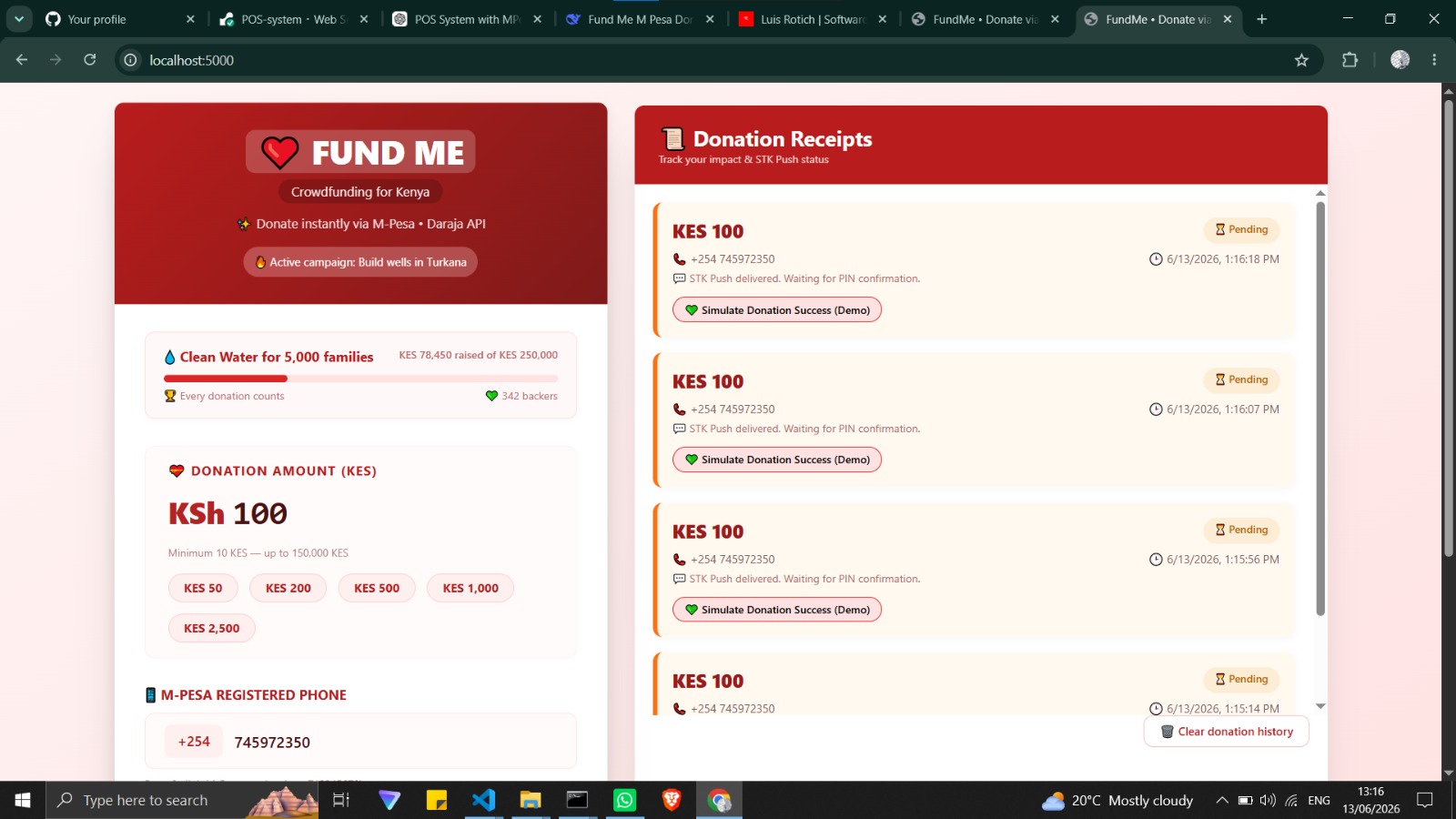Open the tab search dropdown arrow

18,19
